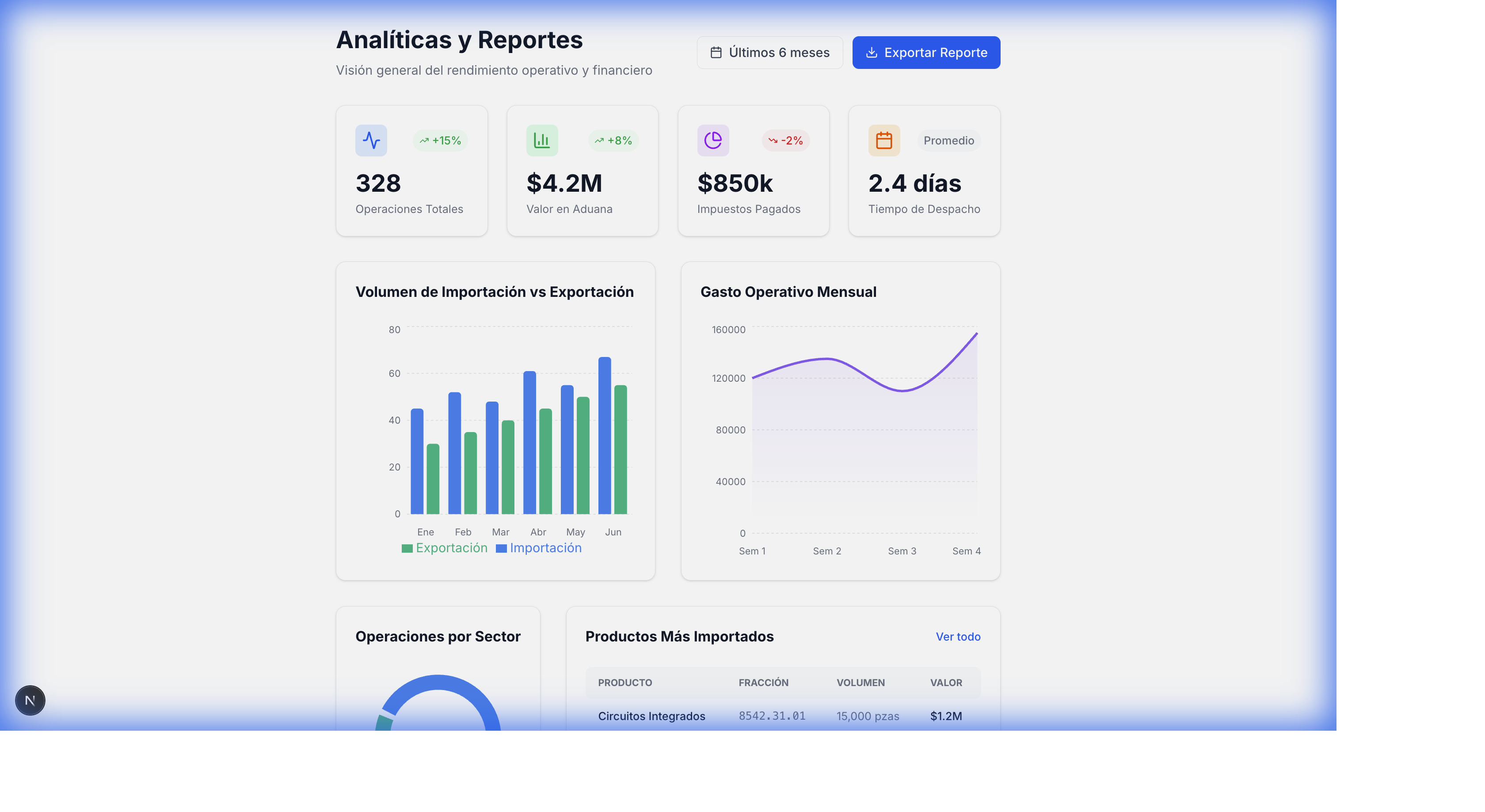The width and height of the screenshot is (1485, 812).
Task: Click the calendar icon in date filter
Action: 716,53
